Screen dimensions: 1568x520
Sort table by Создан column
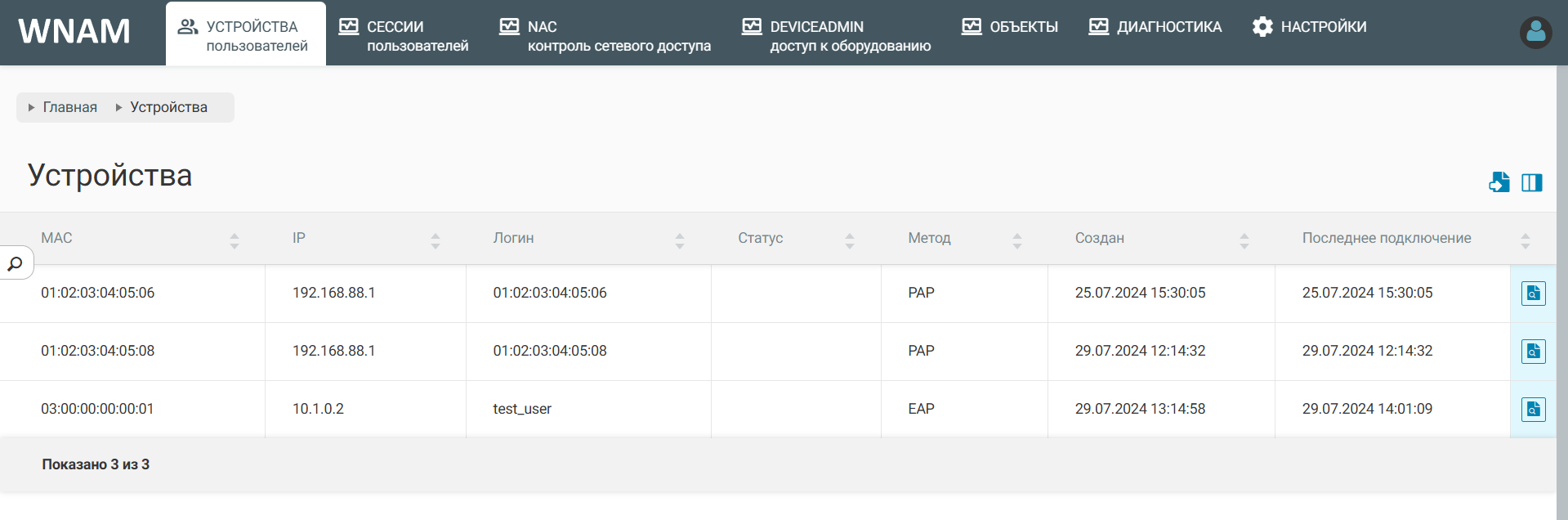tap(1244, 240)
